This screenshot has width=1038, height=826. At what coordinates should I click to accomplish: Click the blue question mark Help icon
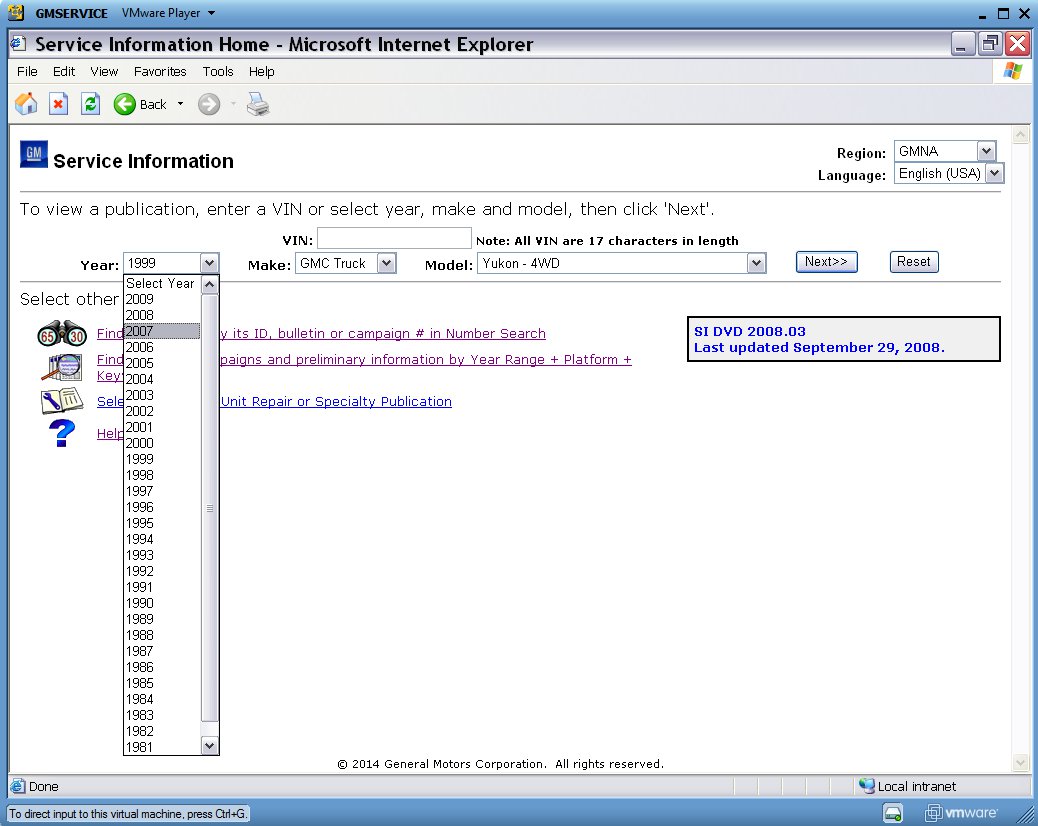pos(62,434)
